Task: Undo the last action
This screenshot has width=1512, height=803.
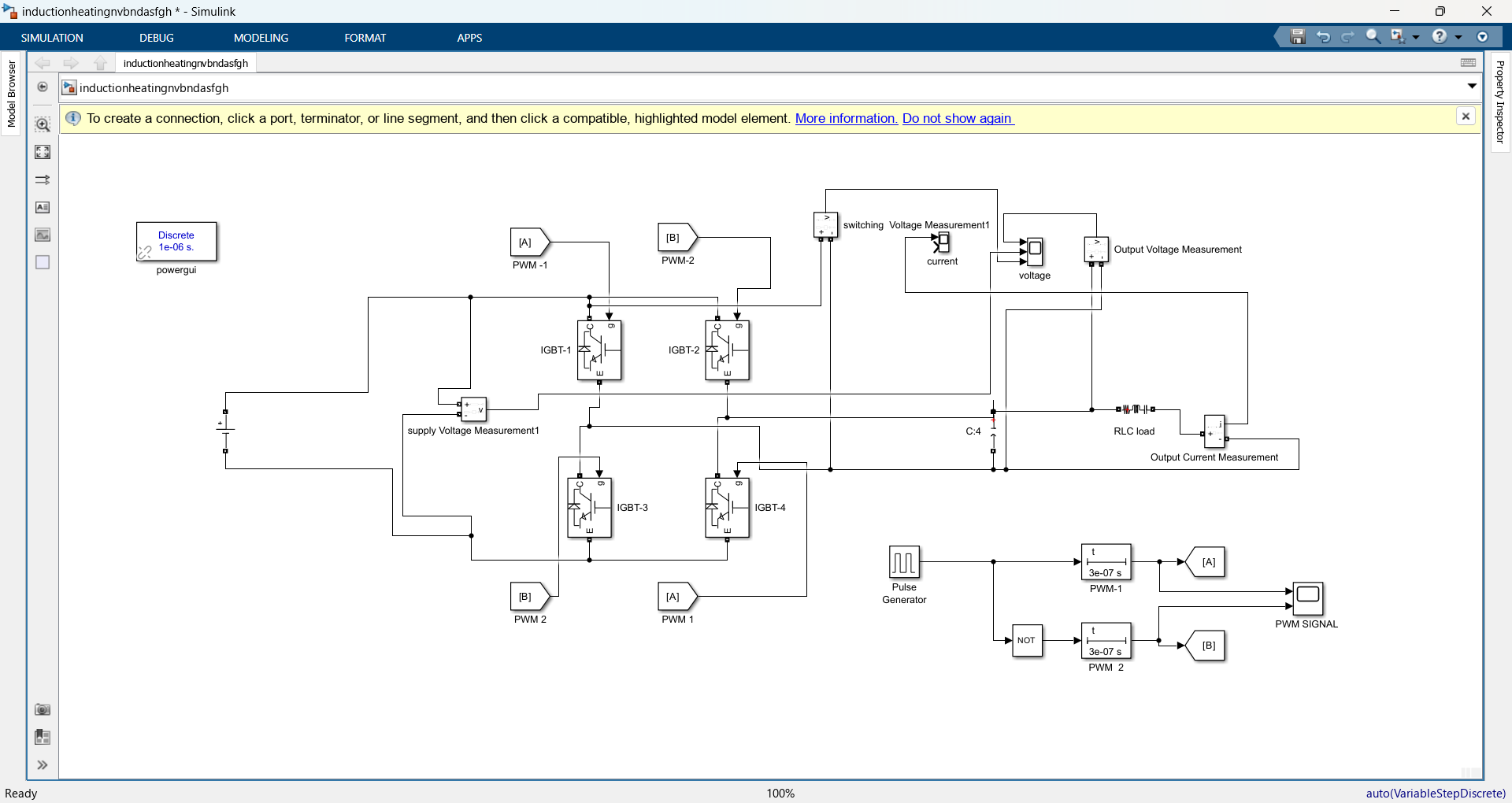Action: pos(1323,37)
